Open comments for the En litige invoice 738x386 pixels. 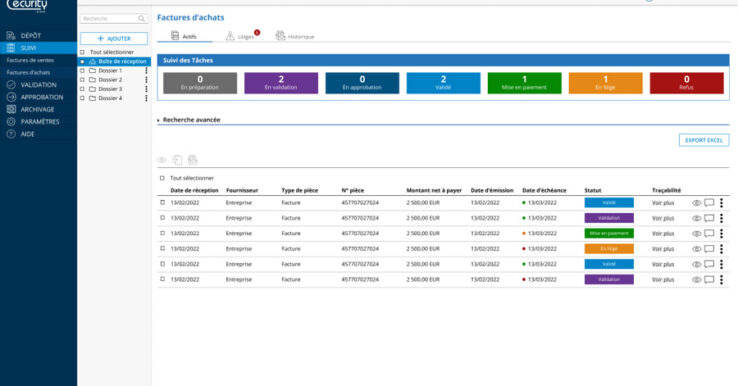(709, 249)
